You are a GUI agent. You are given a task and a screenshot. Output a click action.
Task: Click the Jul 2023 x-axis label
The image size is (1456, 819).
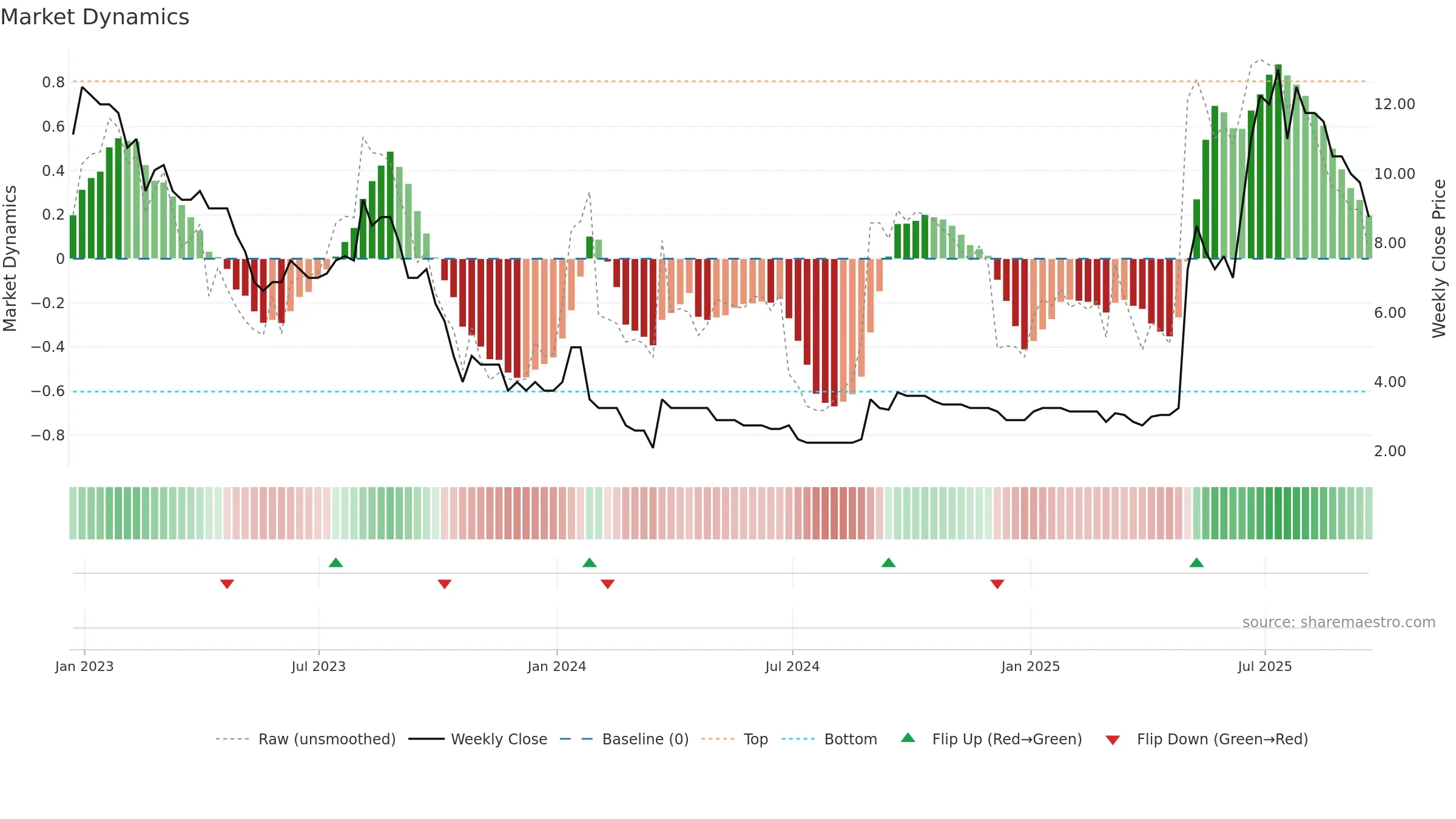pyautogui.click(x=318, y=666)
